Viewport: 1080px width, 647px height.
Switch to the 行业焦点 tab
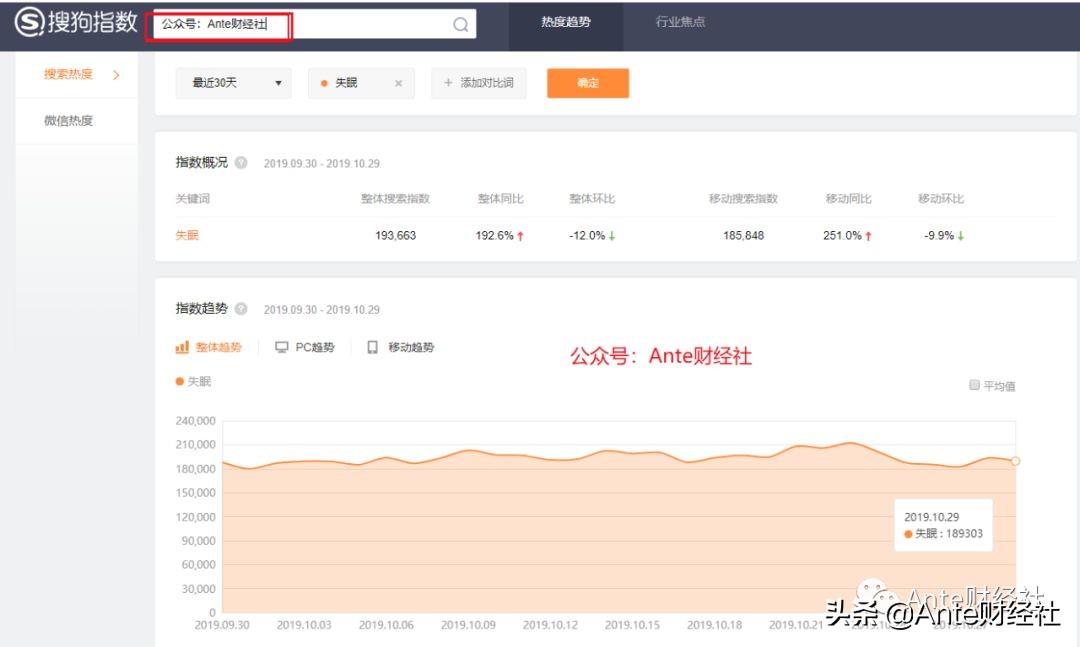point(679,23)
